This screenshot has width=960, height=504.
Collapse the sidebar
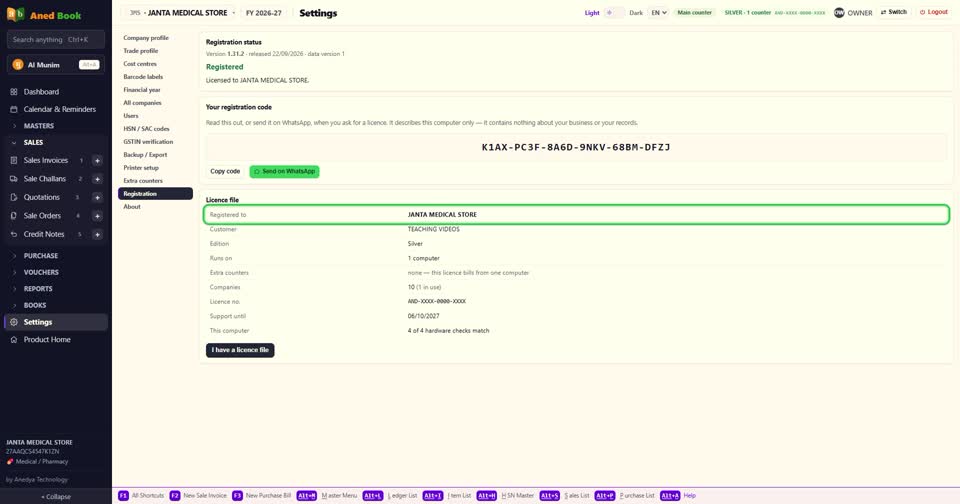(56, 497)
